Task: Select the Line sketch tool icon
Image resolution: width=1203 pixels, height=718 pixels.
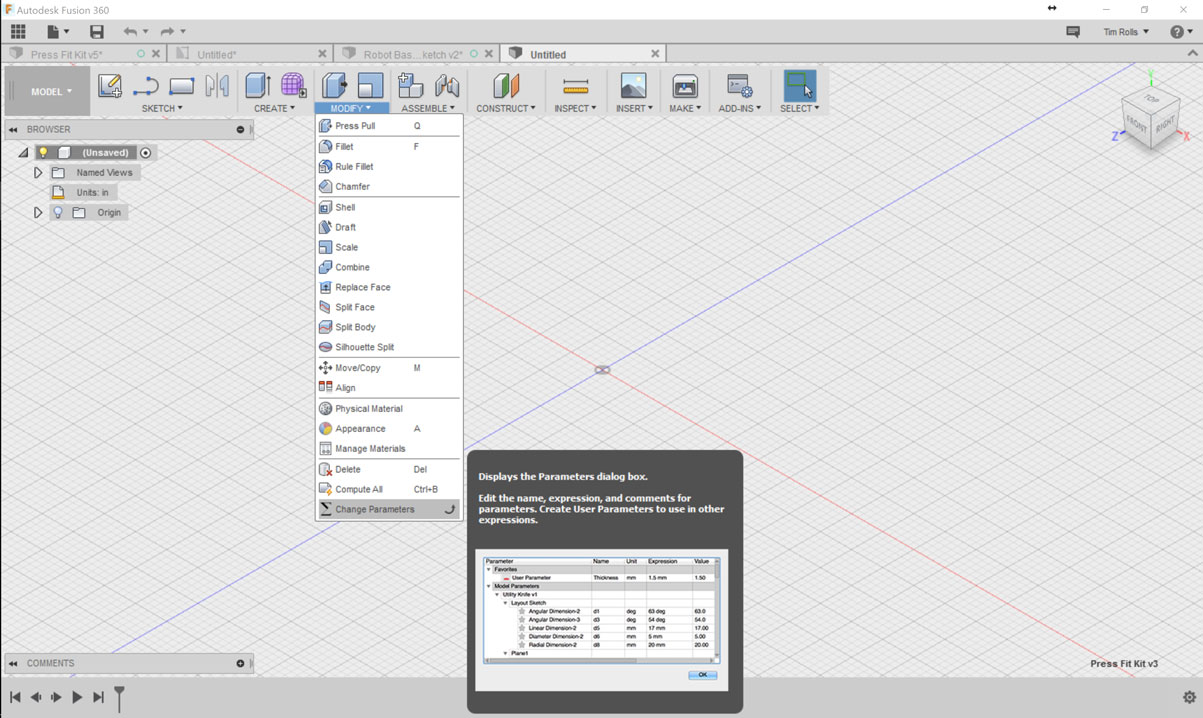Action: [x=146, y=86]
